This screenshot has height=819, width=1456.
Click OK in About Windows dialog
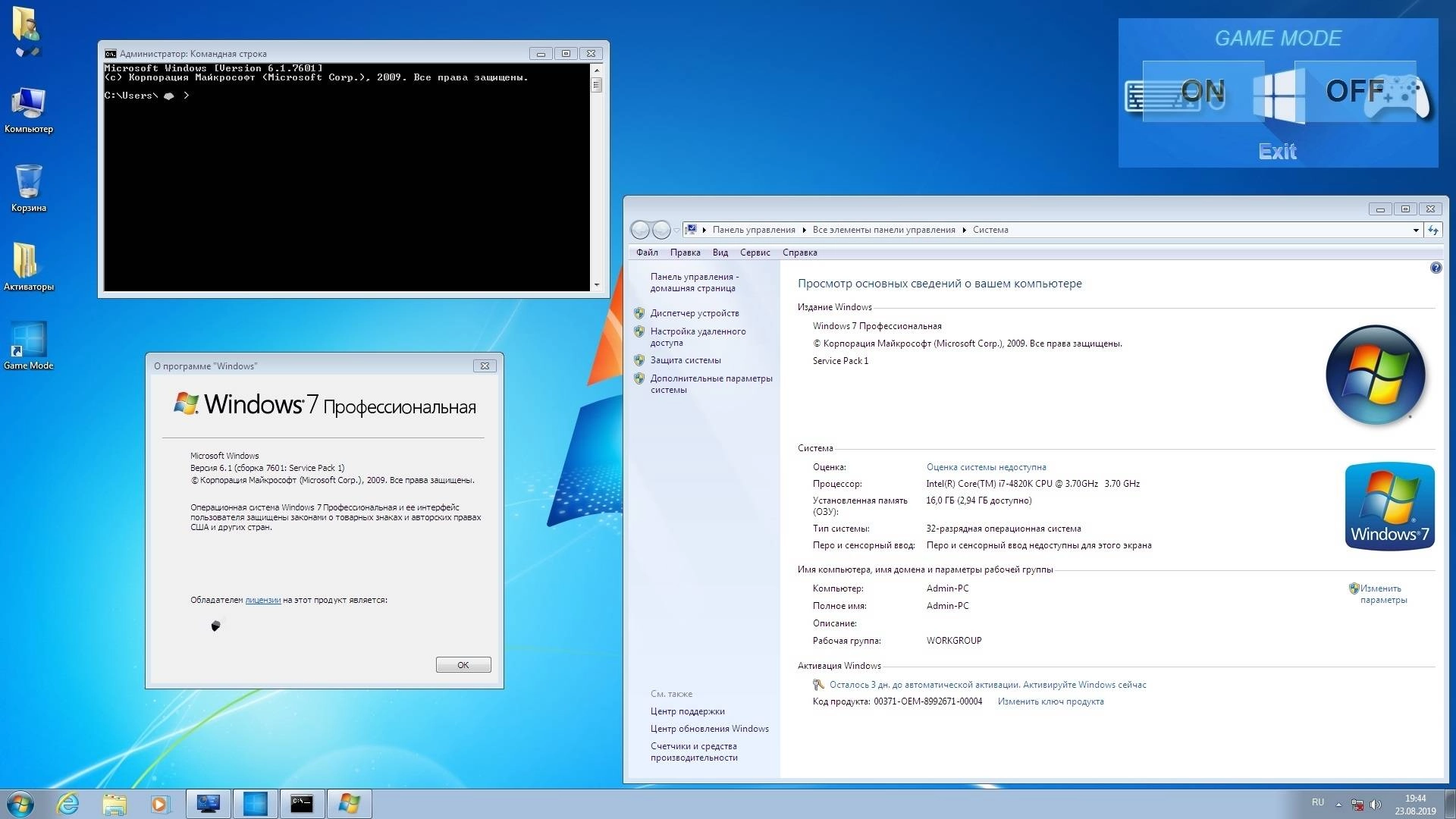click(x=463, y=665)
